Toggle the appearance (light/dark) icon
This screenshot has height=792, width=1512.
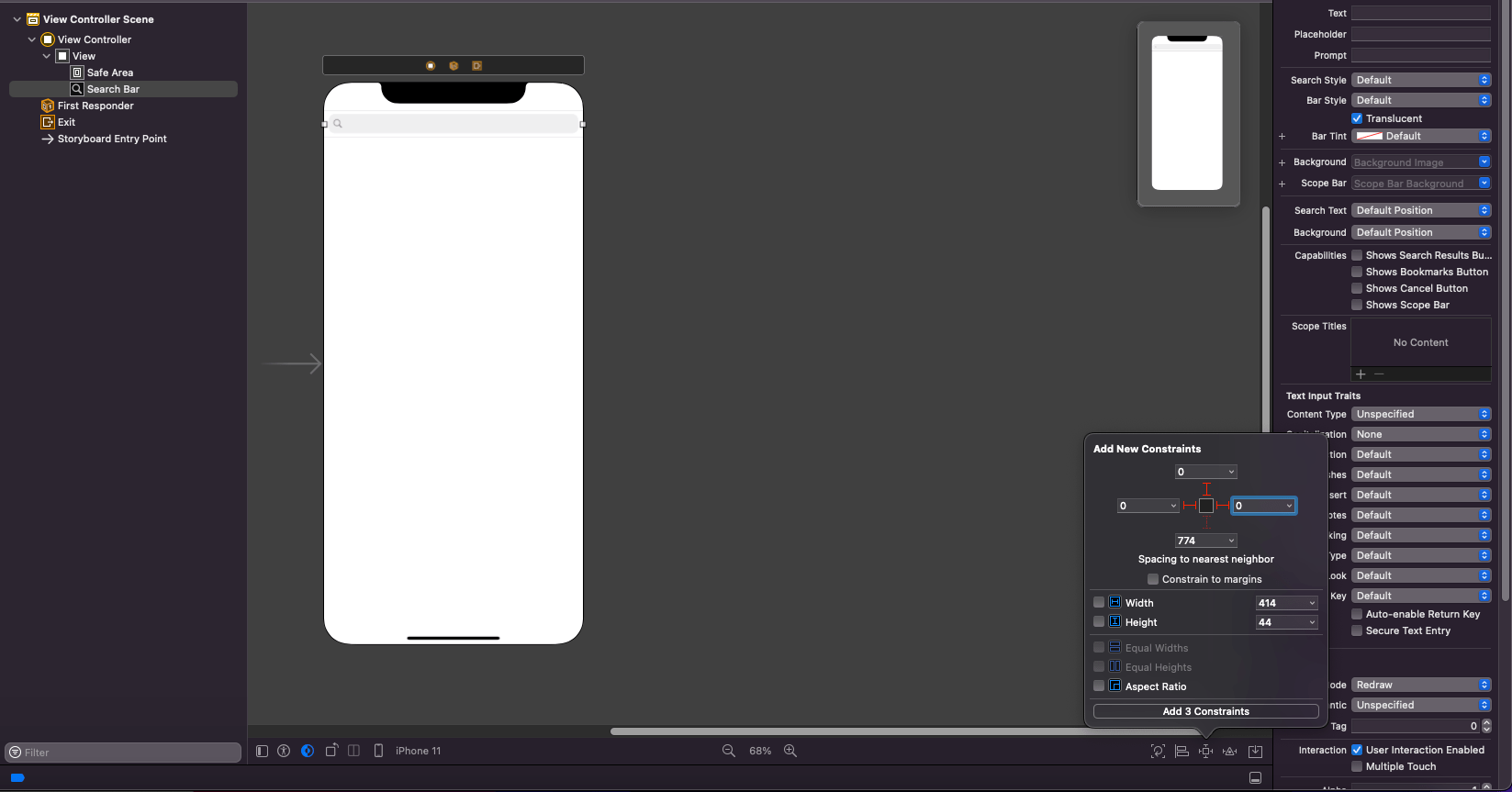tap(308, 751)
